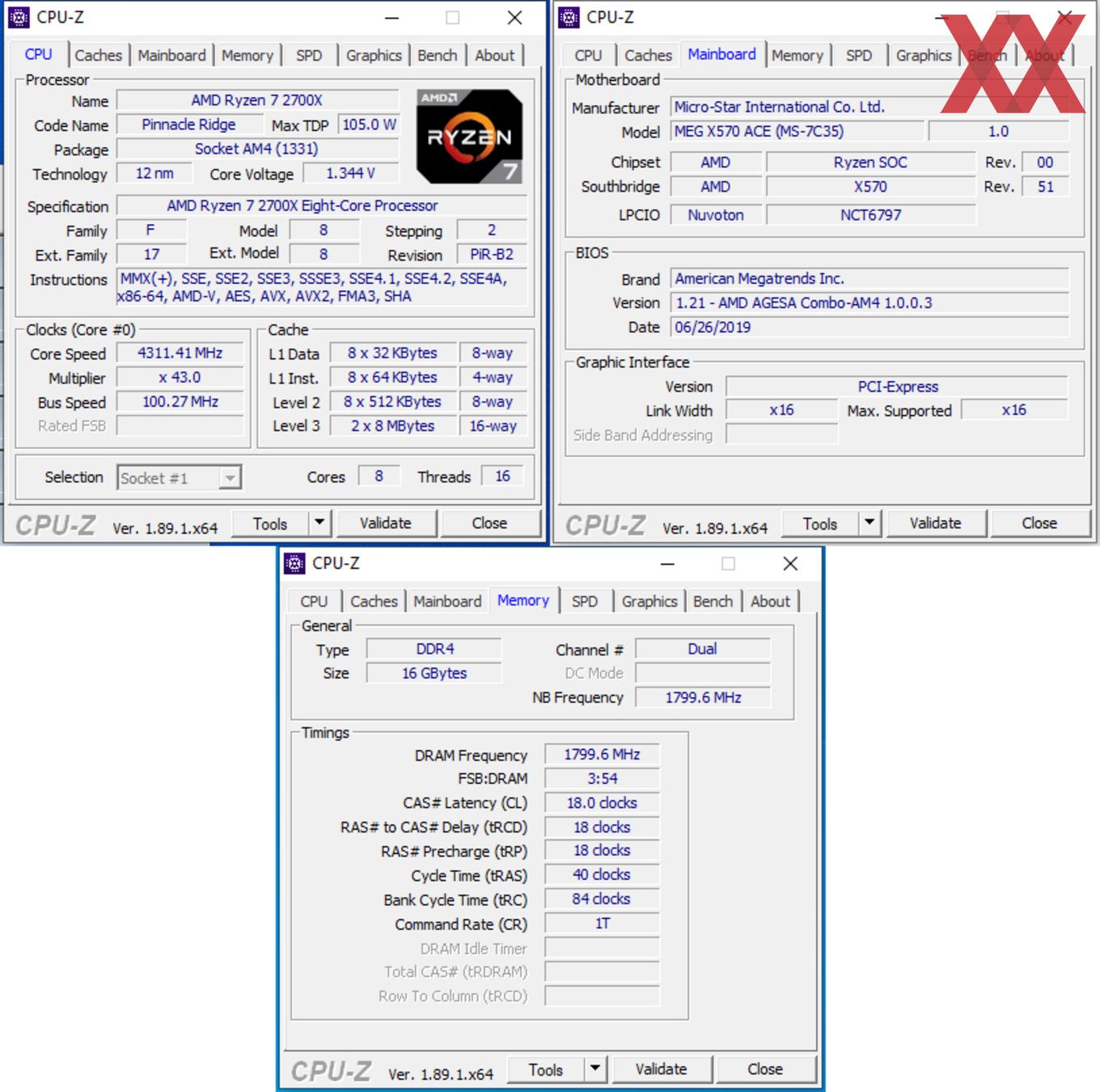Click CPU-Z app icon in CPU window title
This screenshot has width=1100, height=1092.
(19, 17)
